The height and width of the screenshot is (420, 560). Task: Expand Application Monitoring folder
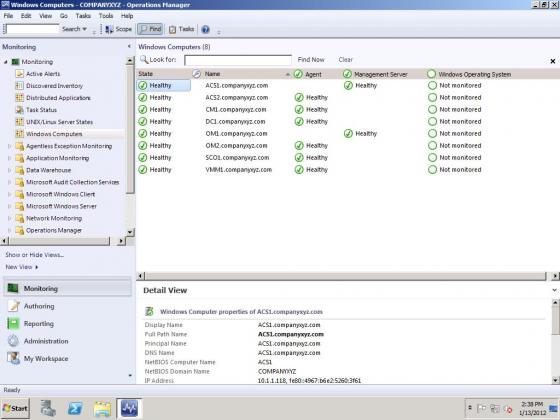coord(9,158)
